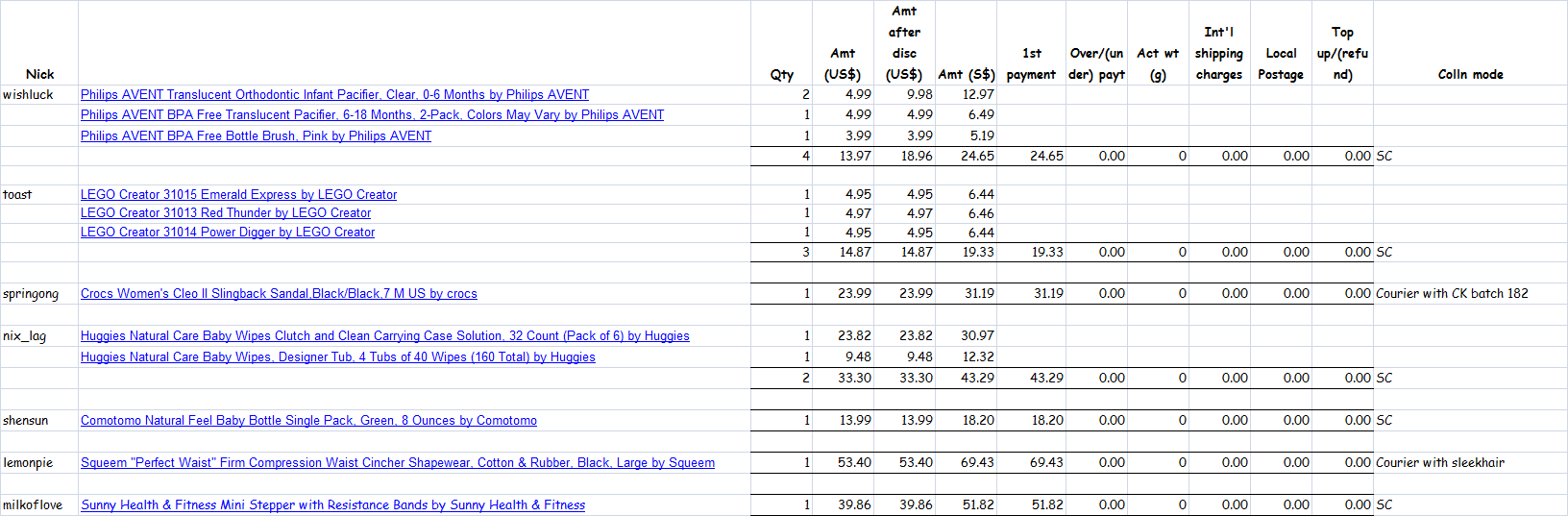Image resolution: width=1568 pixels, height=516 pixels.
Task: Select the springong nickname cell
Action: coord(39,293)
